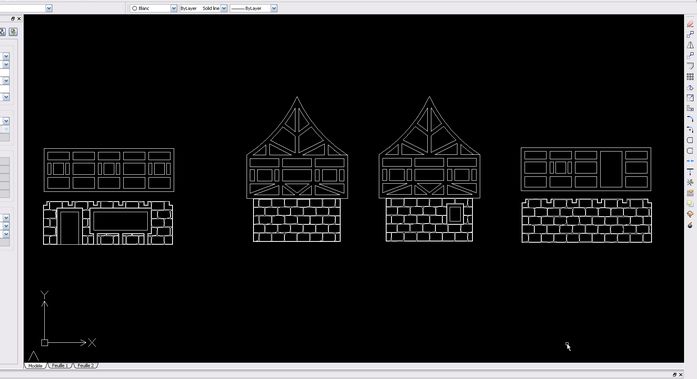This screenshot has height=379, width=700.
Task: Click the white Blanc color circle swatch
Action: point(134,8)
